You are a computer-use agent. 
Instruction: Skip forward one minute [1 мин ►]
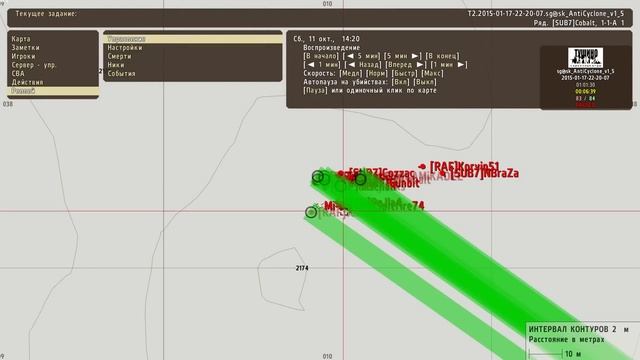449,64
